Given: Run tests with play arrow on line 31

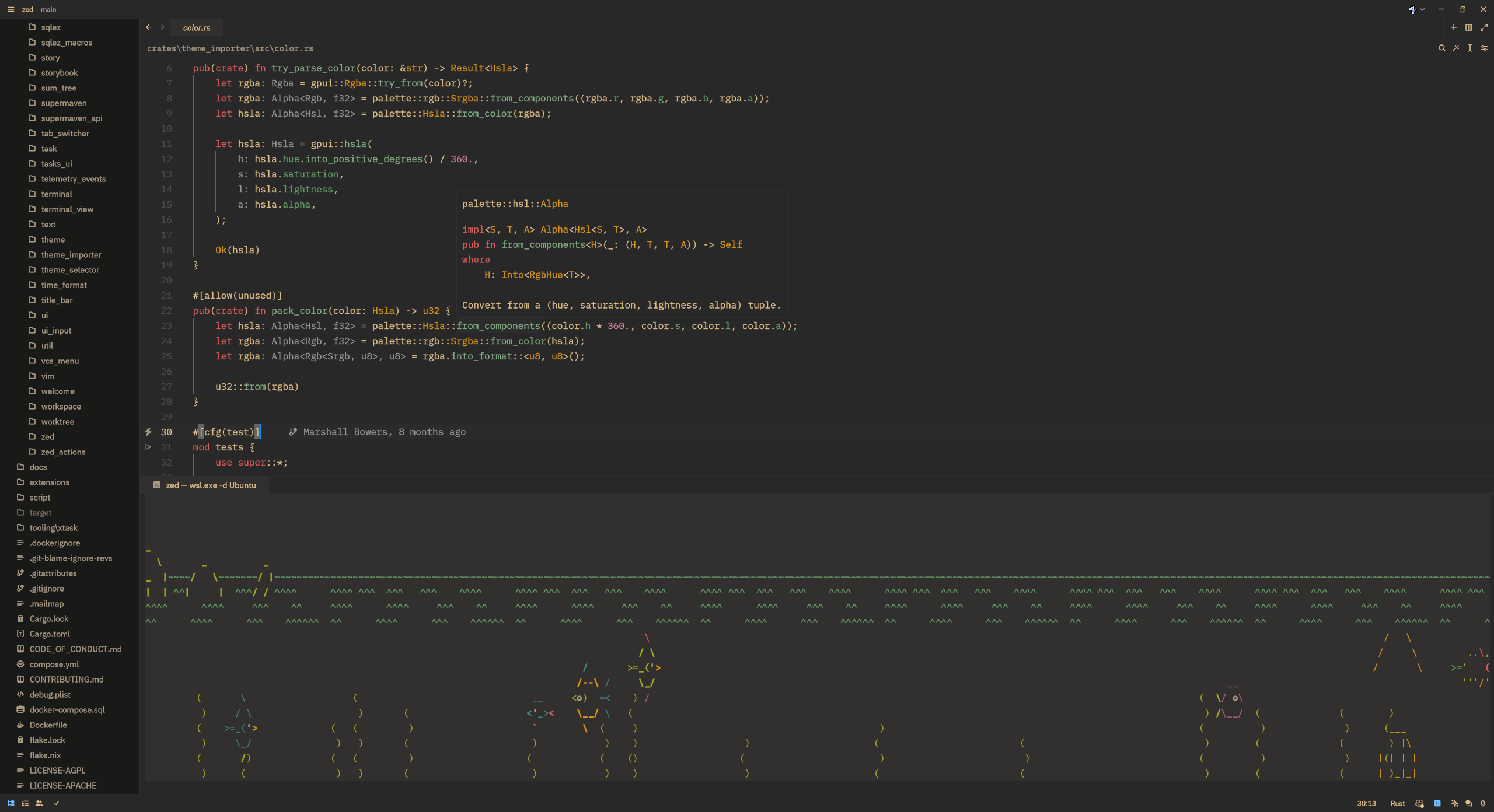Looking at the screenshot, I should click(148, 447).
